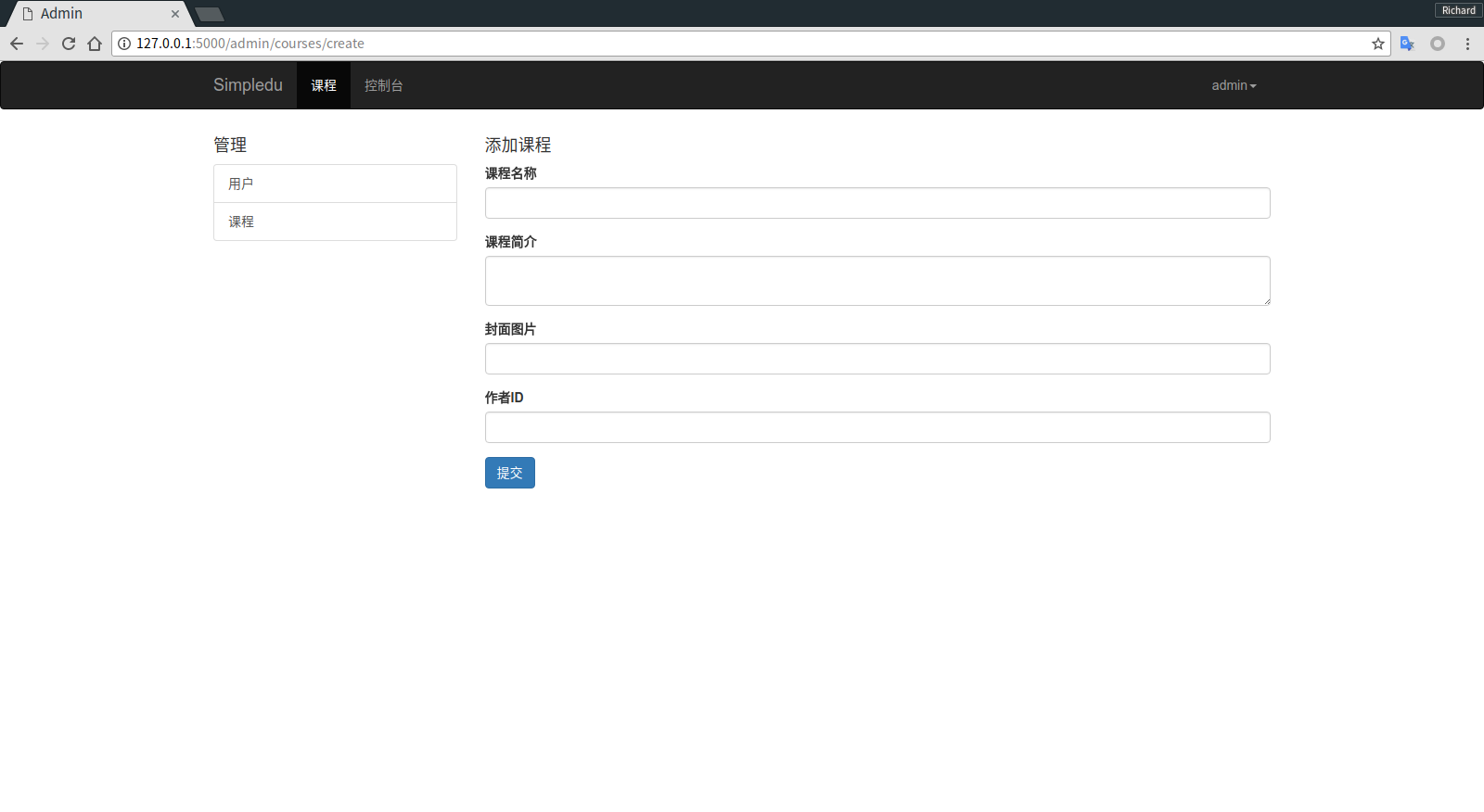Click the 课程名称 input field

pos(877,203)
